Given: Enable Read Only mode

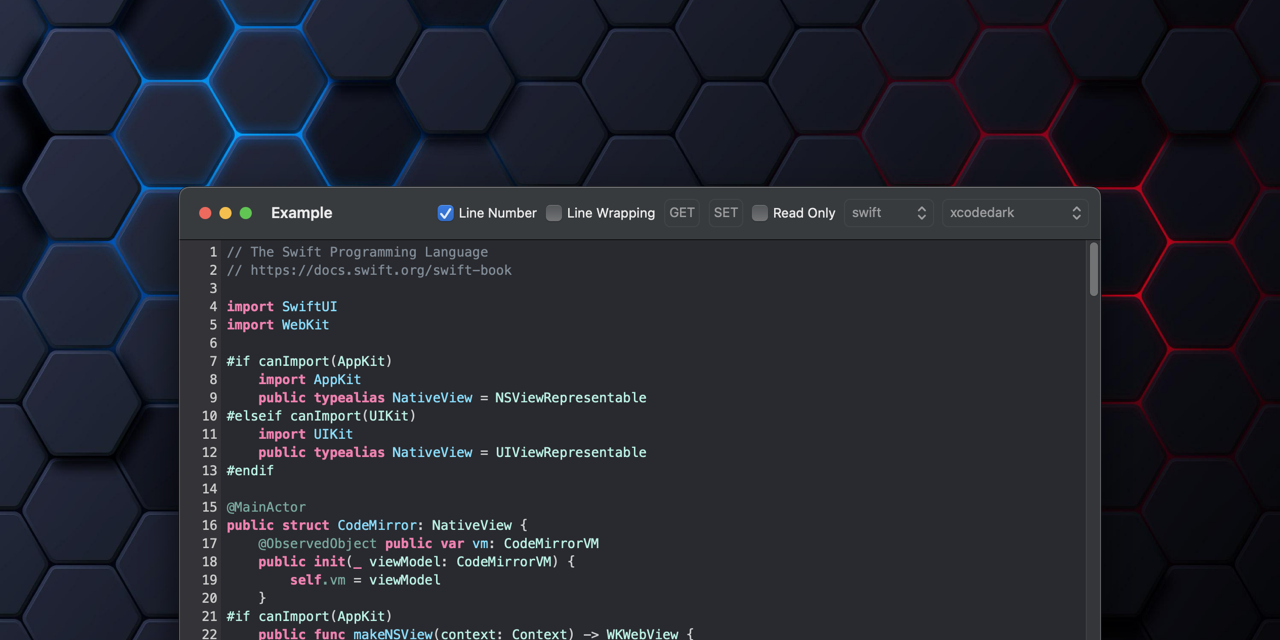Looking at the screenshot, I should click(x=760, y=212).
